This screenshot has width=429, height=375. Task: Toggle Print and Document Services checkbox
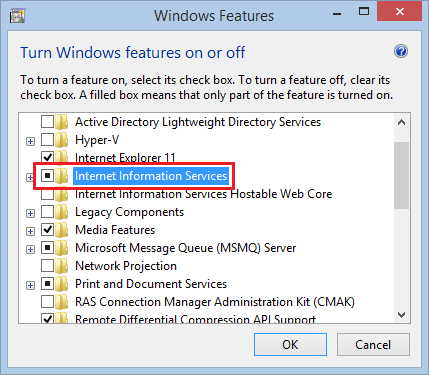click(47, 284)
